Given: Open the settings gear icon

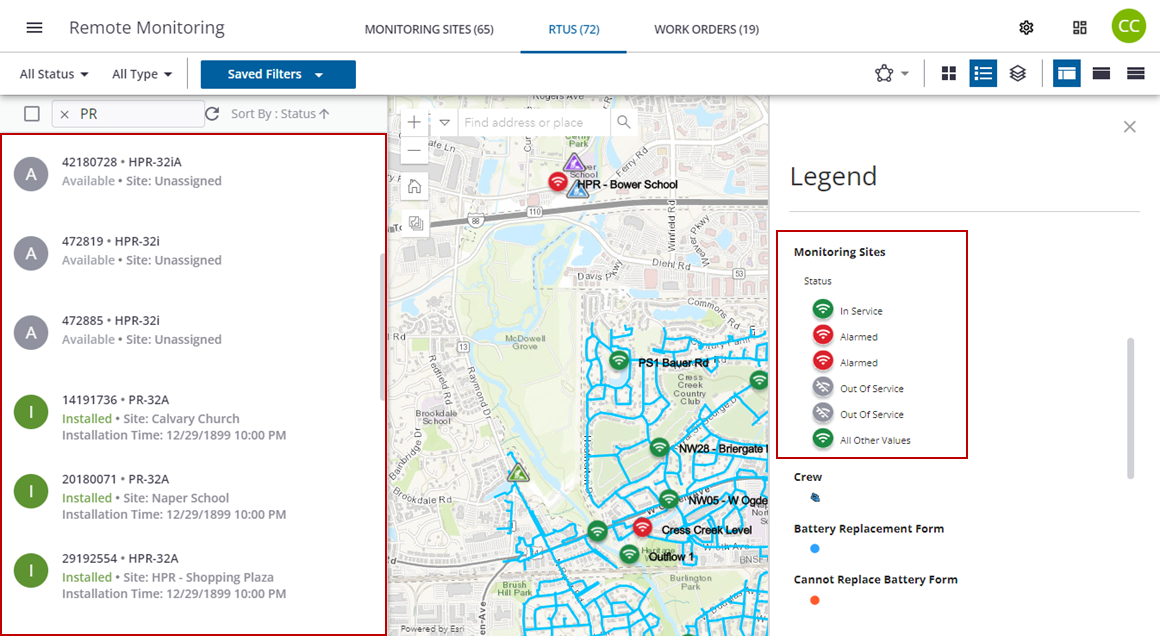Looking at the screenshot, I should pos(1026,28).
